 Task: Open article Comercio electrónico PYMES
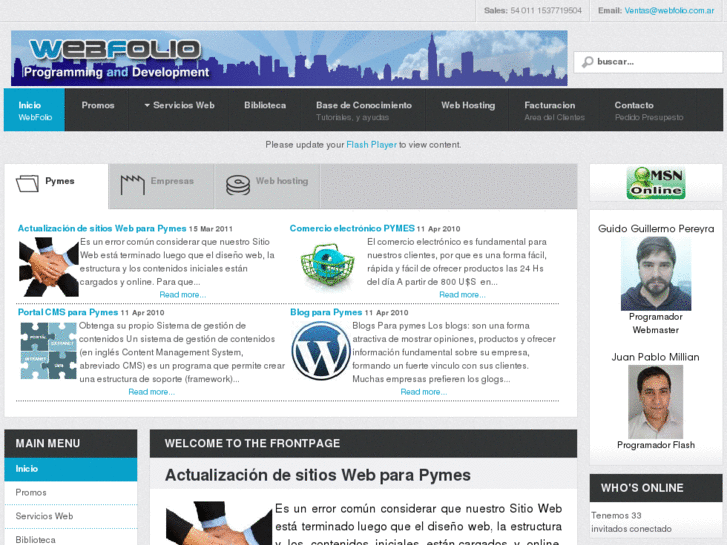click(x=352, y=228)
